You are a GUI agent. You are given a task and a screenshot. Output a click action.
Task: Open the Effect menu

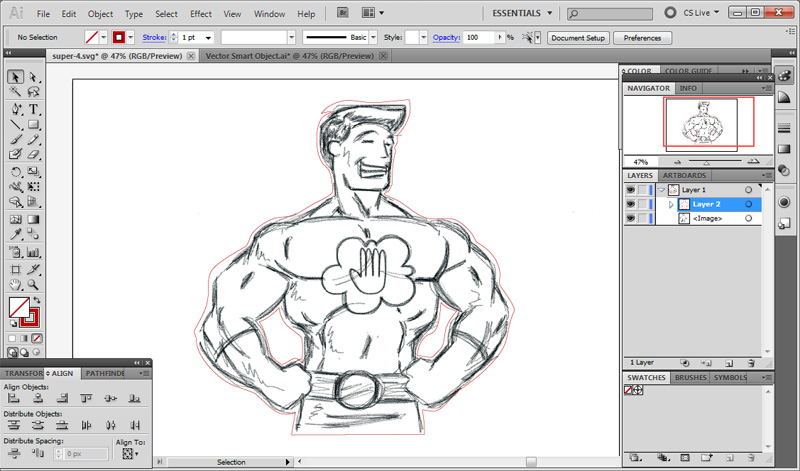tap(201, 14)
